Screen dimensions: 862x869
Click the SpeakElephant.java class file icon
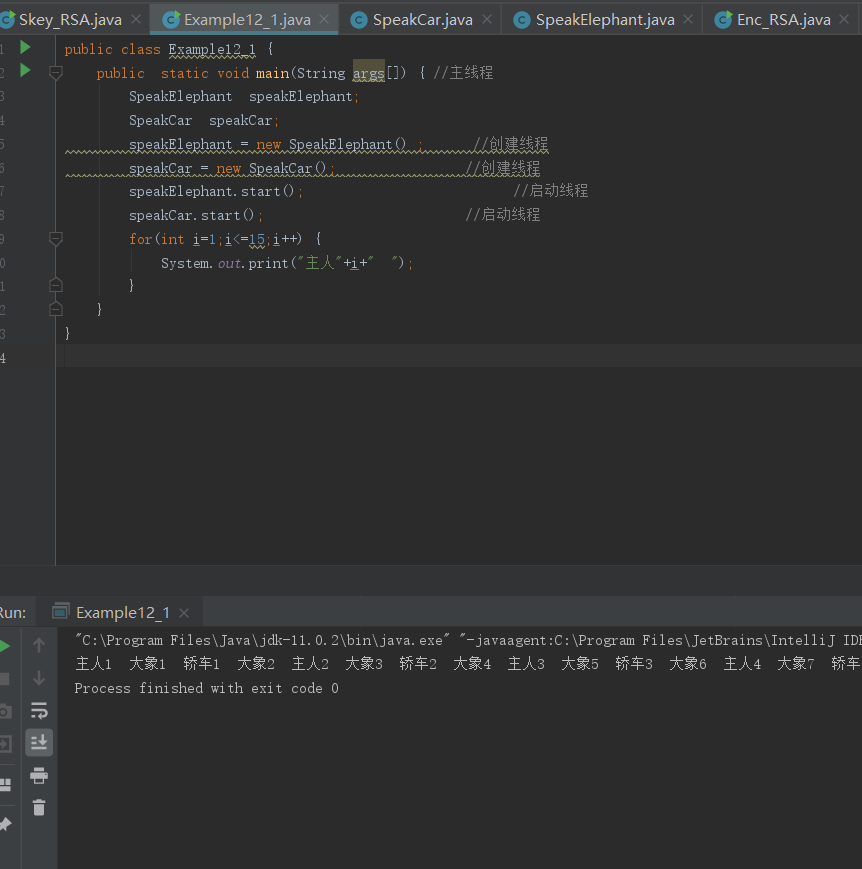pyautogui.click(x=522, y=20)
